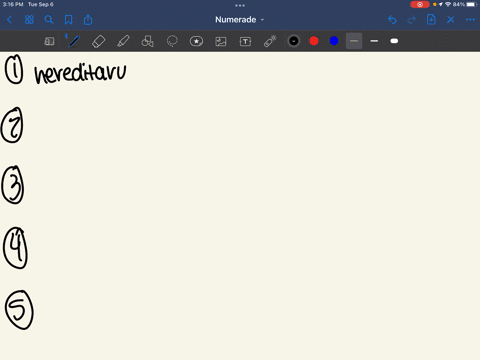
Task: Bookmark this page
Action: pyautogui.click(x=68, y=20)
